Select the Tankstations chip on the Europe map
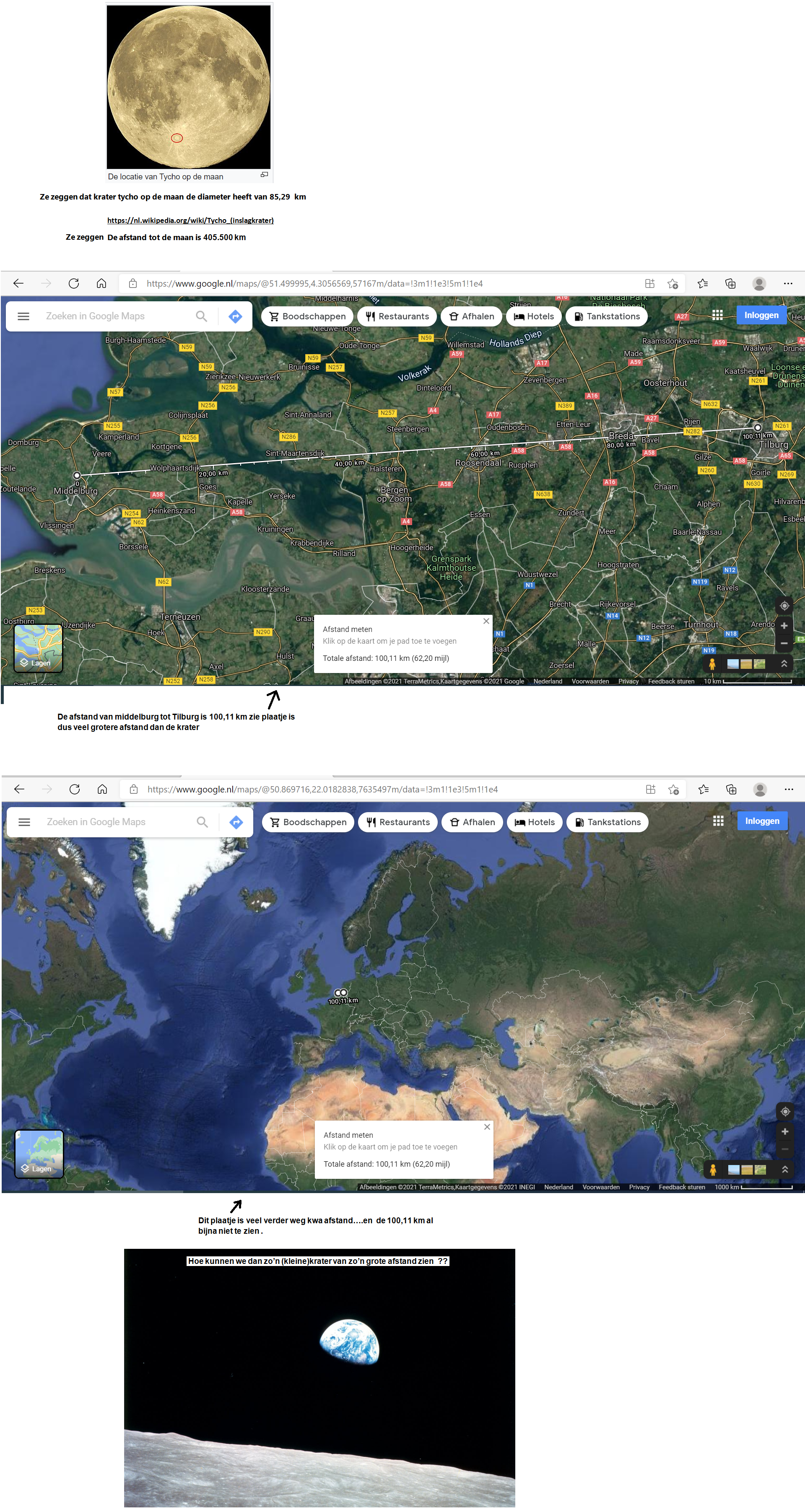Screen dimensions: 805x1512 click(608, 822)
